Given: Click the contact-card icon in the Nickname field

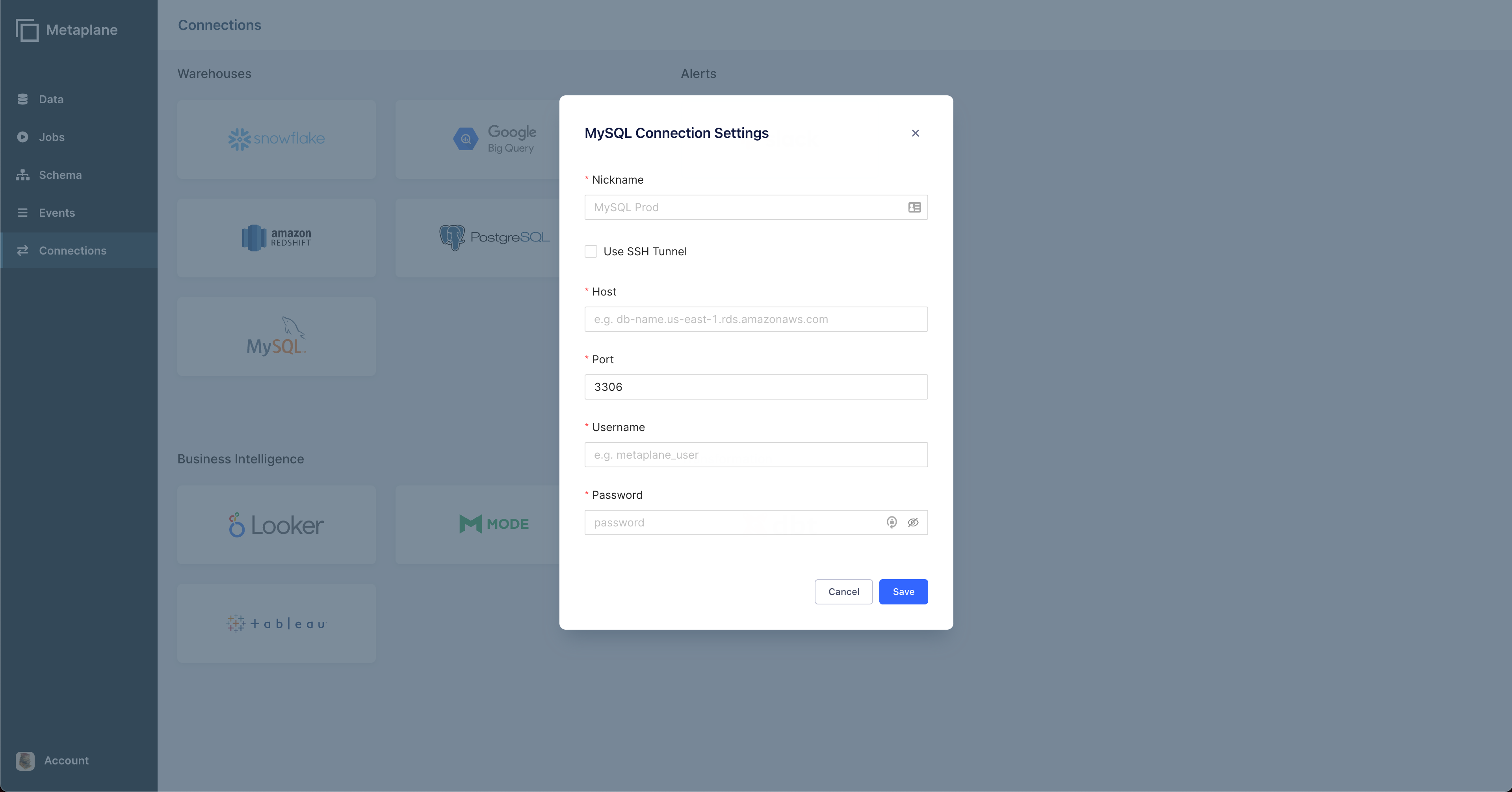Looking at the screenshot, I should (x=914, y=207).
